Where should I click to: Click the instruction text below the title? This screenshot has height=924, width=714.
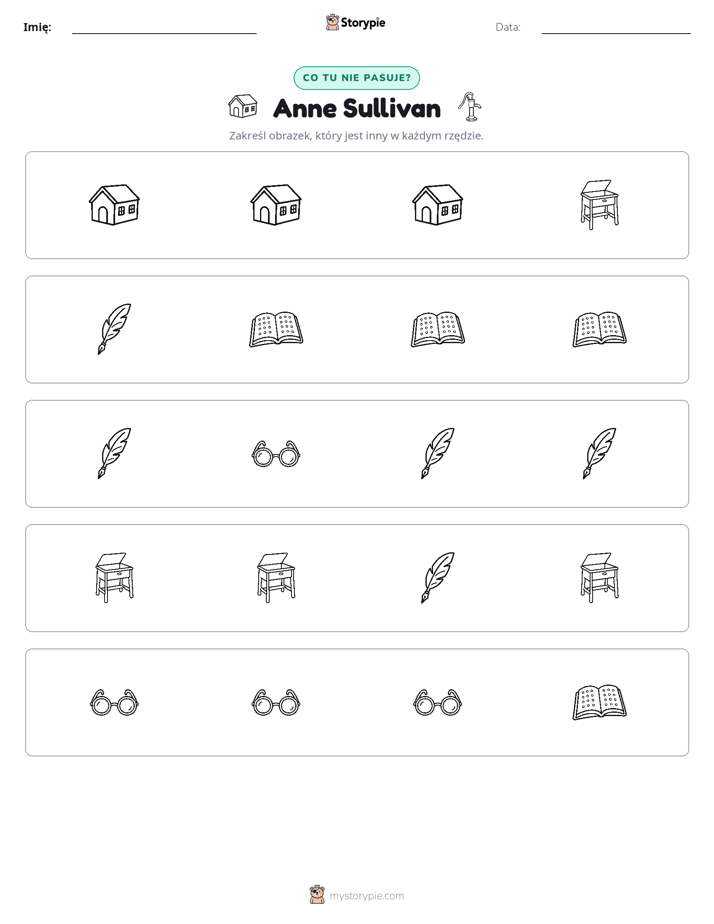(x=356, y=136)
